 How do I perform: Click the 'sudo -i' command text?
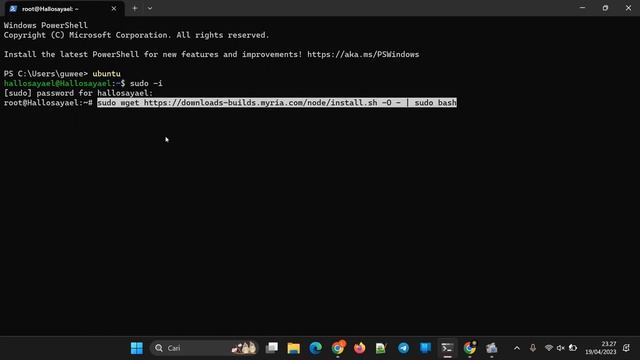[x=146, y=83]
